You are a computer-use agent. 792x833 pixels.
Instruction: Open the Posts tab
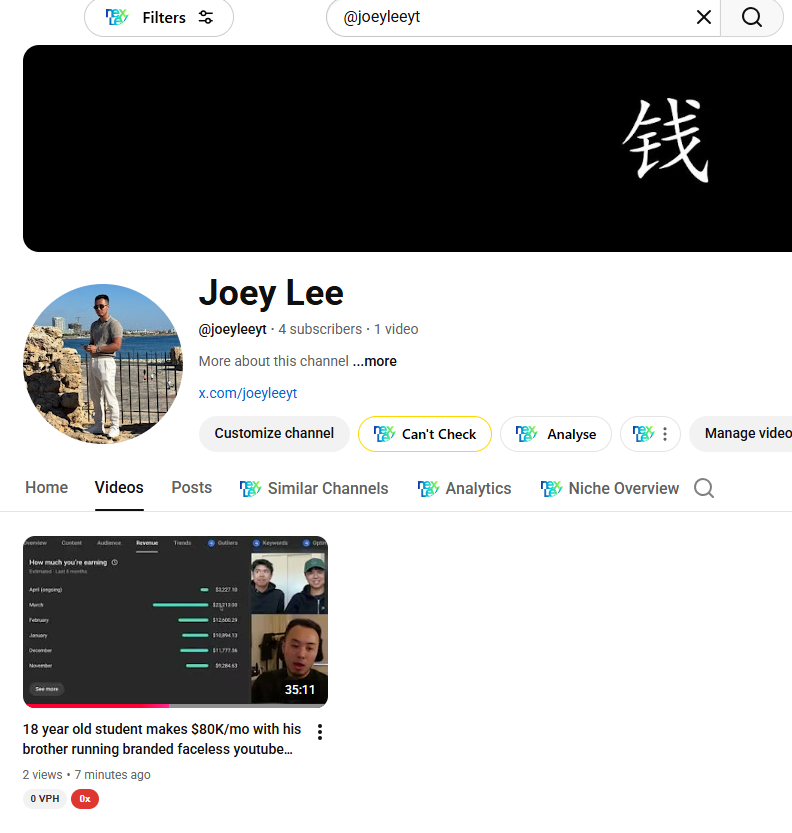pyautogui.click(x=192, y=488)
